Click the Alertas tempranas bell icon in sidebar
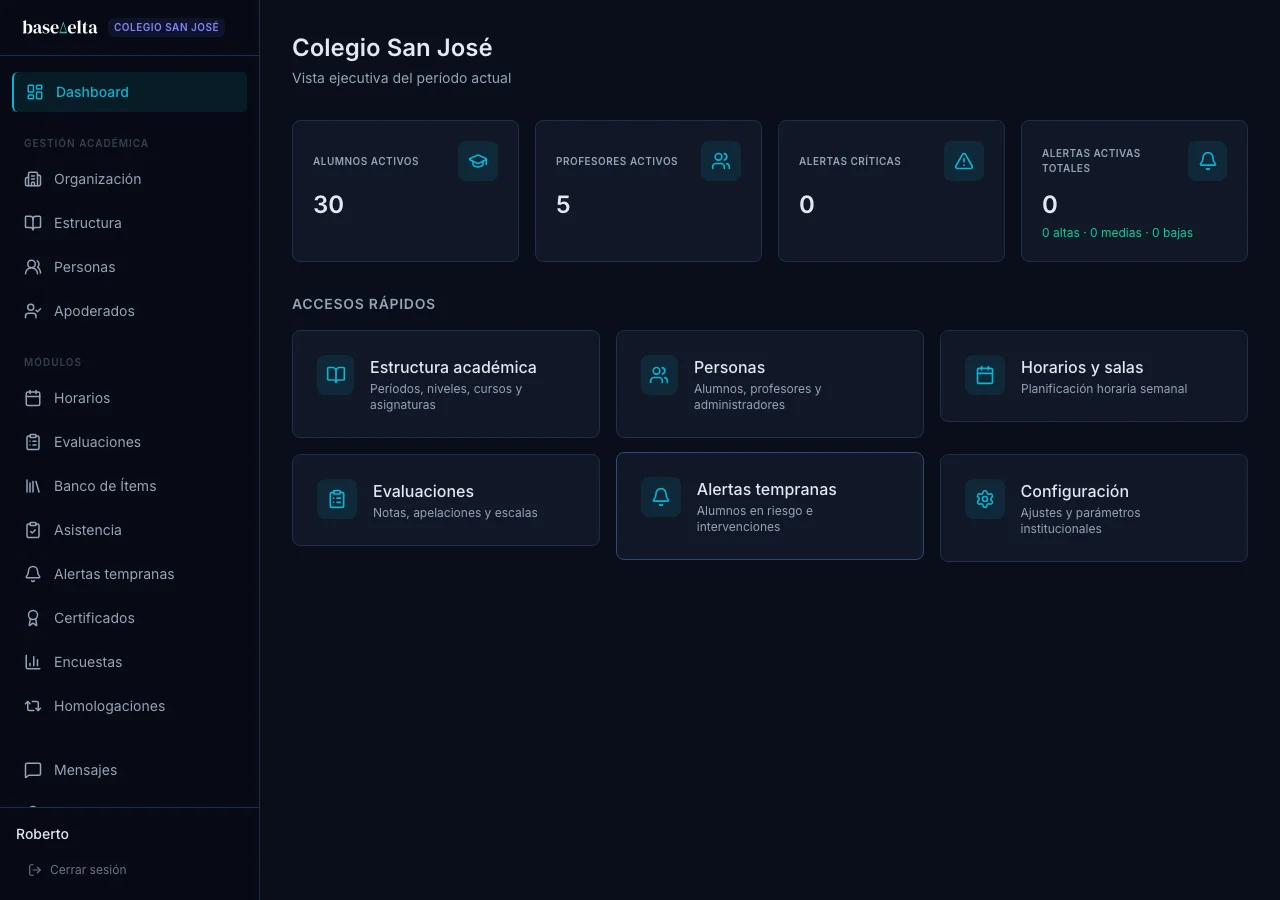 click(x=33, y=574)
